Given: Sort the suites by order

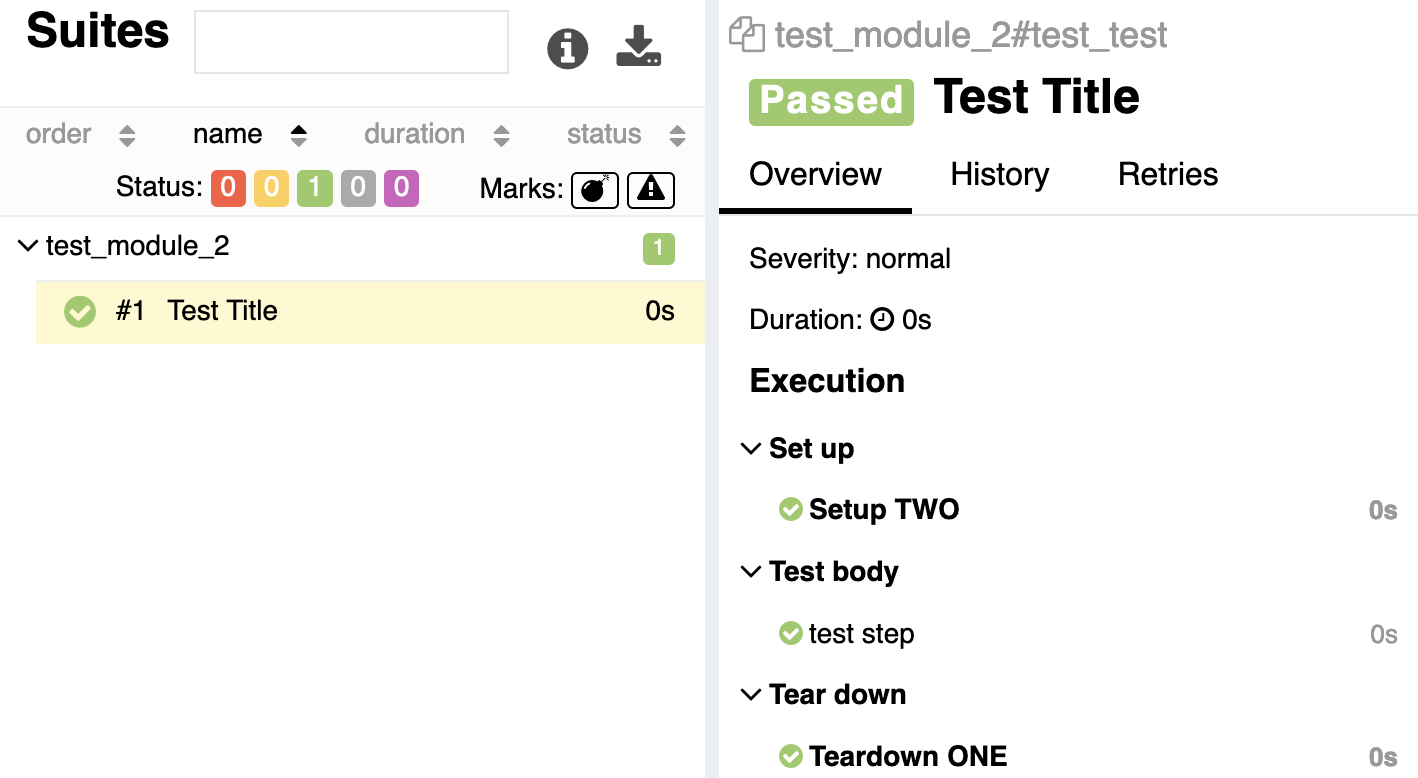Looking at the screenshot, I should click(x=81, y=134).
